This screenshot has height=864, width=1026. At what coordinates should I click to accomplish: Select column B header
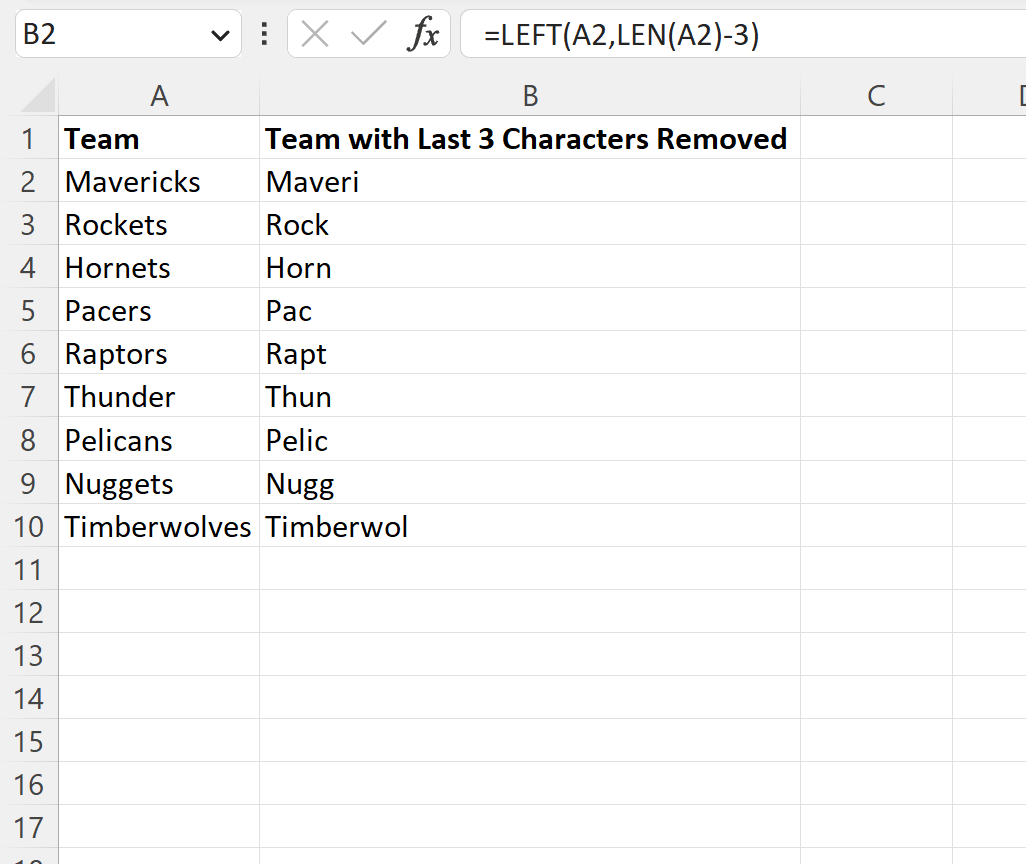(530, 96)
